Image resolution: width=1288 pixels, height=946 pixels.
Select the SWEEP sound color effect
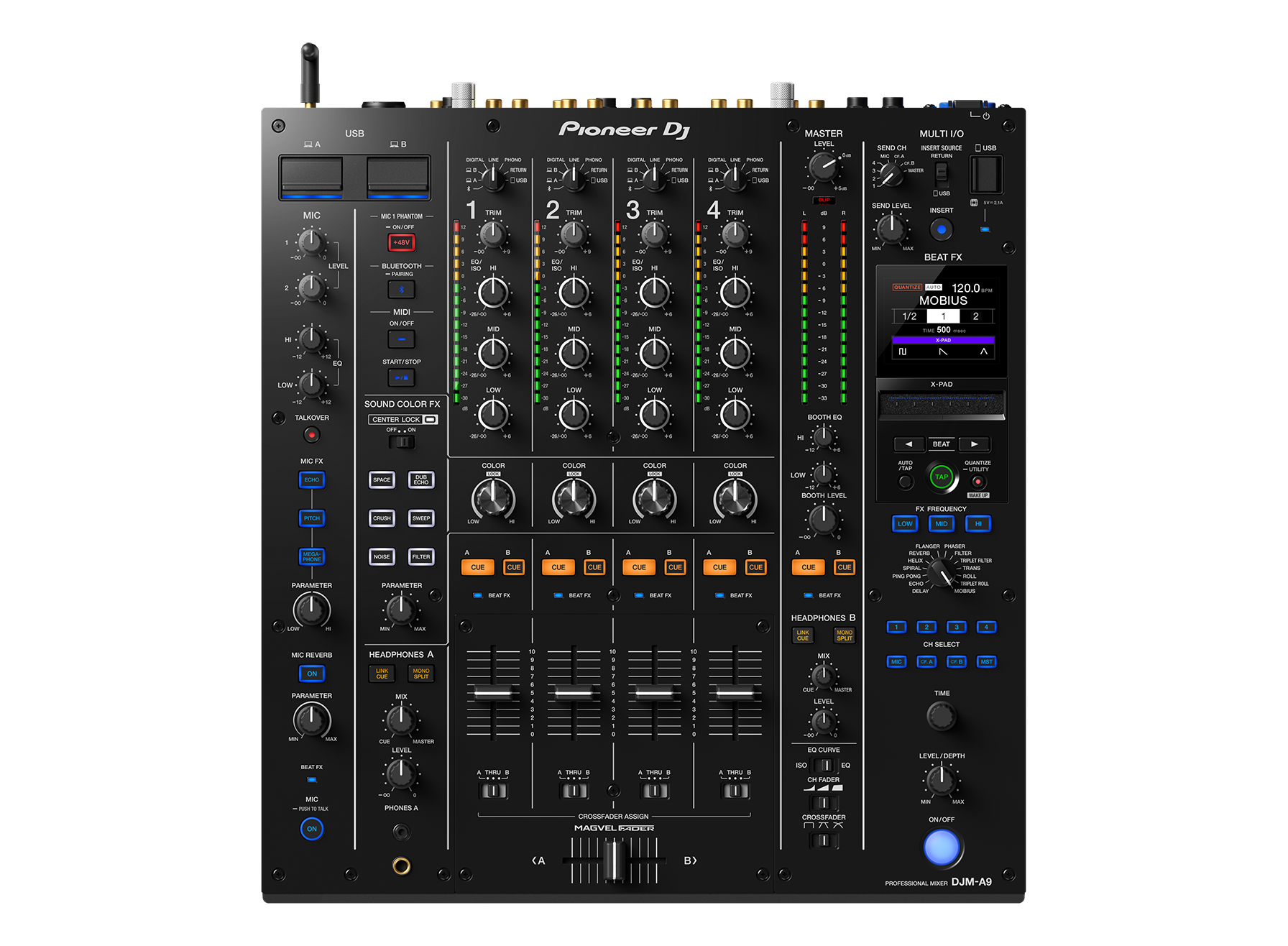click(421, 518)
